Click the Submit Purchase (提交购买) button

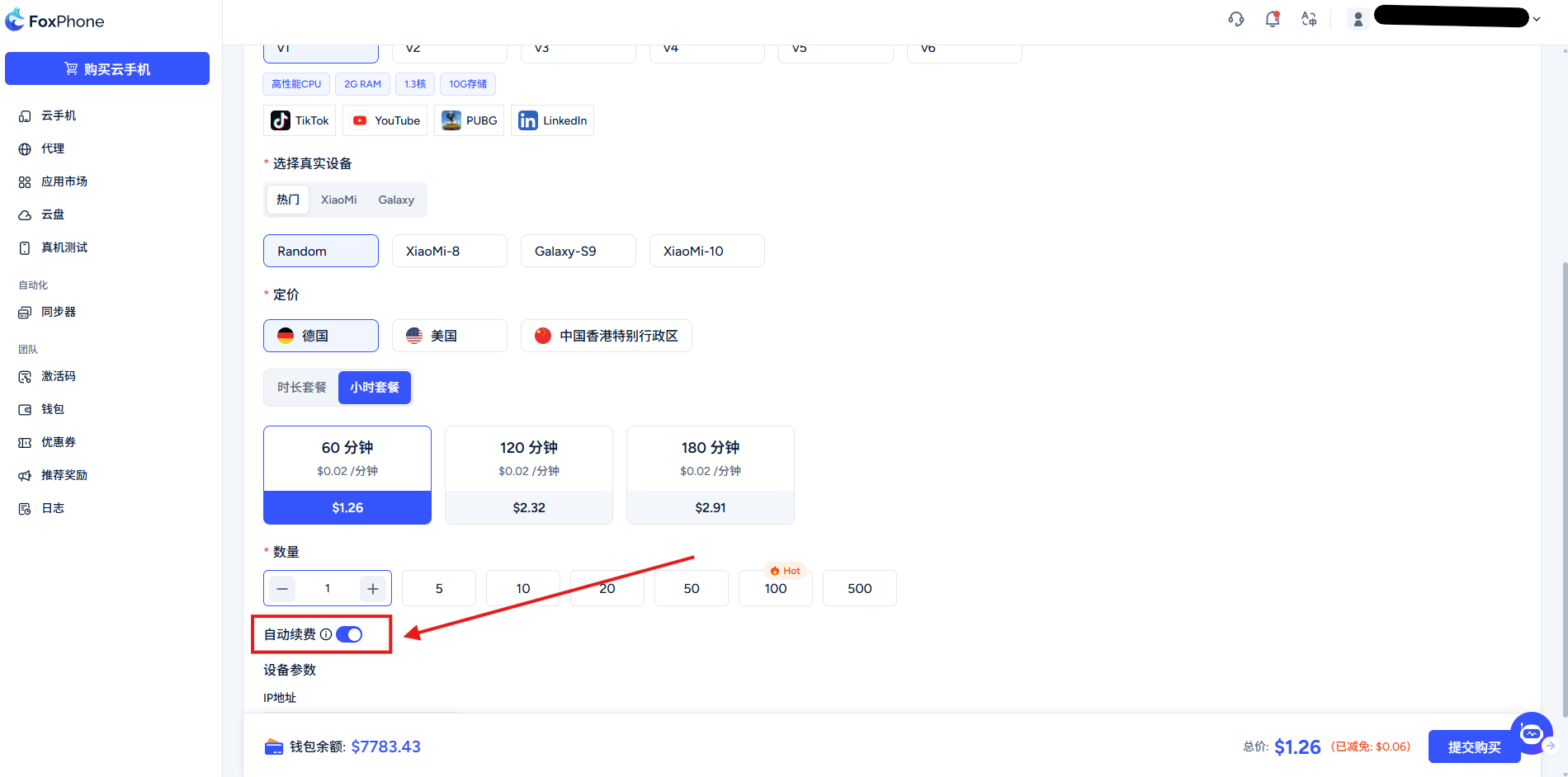click(x=1473, y=746)
